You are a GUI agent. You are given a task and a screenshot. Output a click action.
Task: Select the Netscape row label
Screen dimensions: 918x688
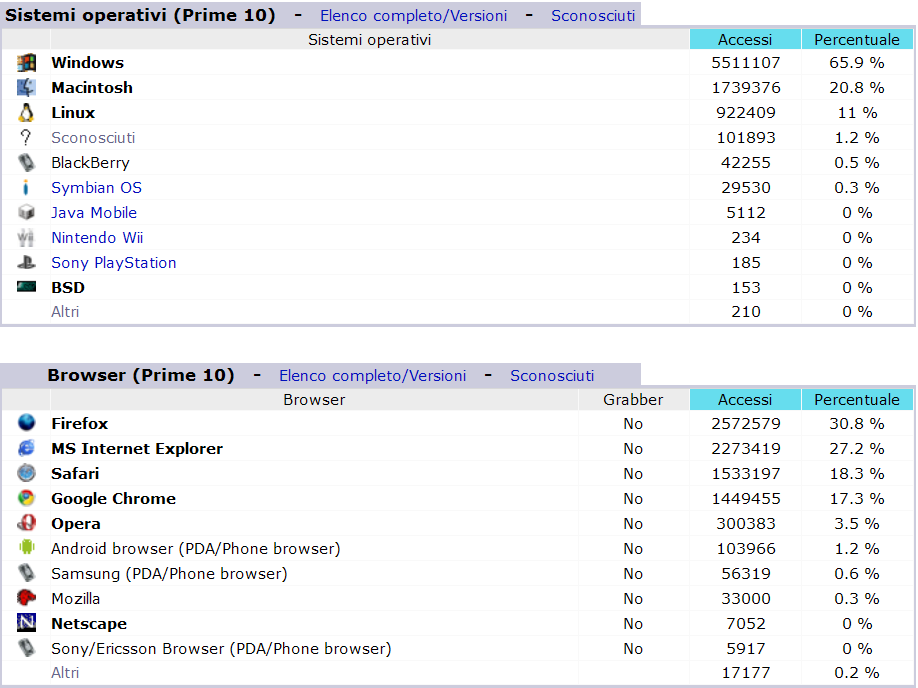[x=89, y=624]
